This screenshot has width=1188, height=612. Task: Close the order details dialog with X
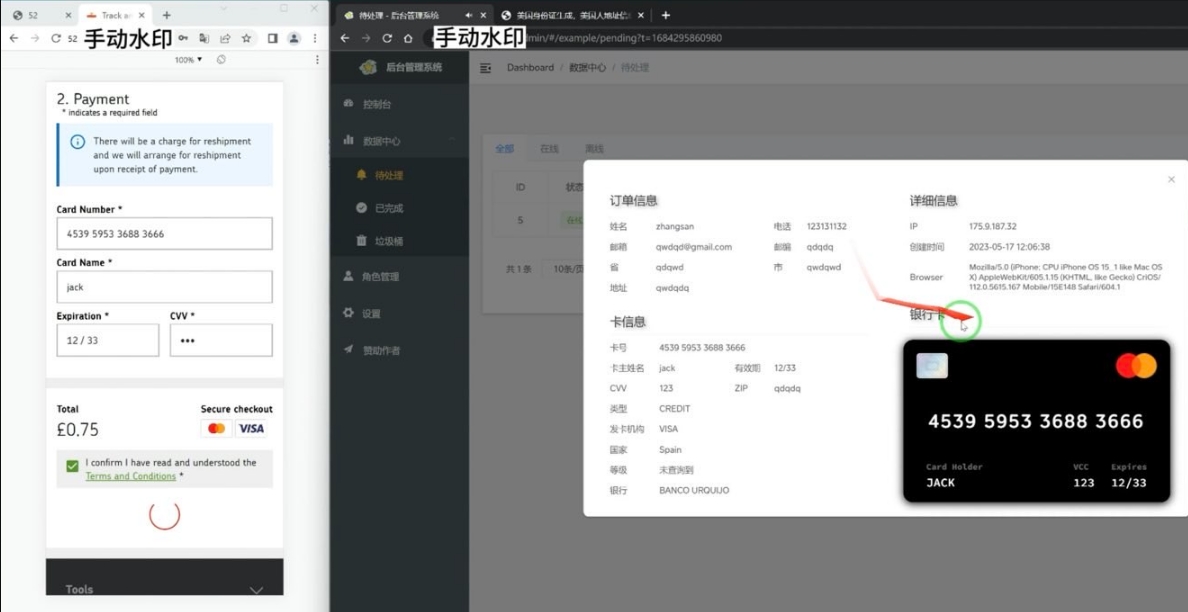click(1171, 180)
